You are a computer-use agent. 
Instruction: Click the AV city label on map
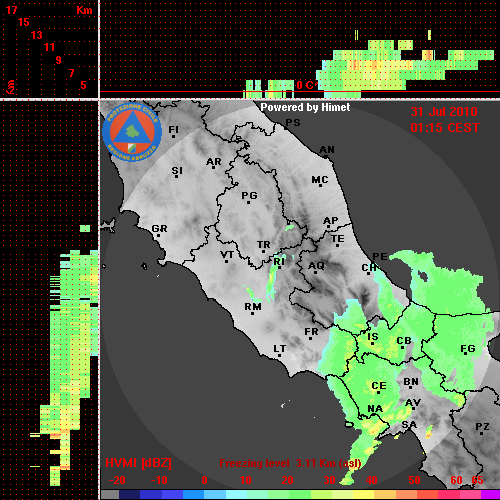[x=413, y=403]
